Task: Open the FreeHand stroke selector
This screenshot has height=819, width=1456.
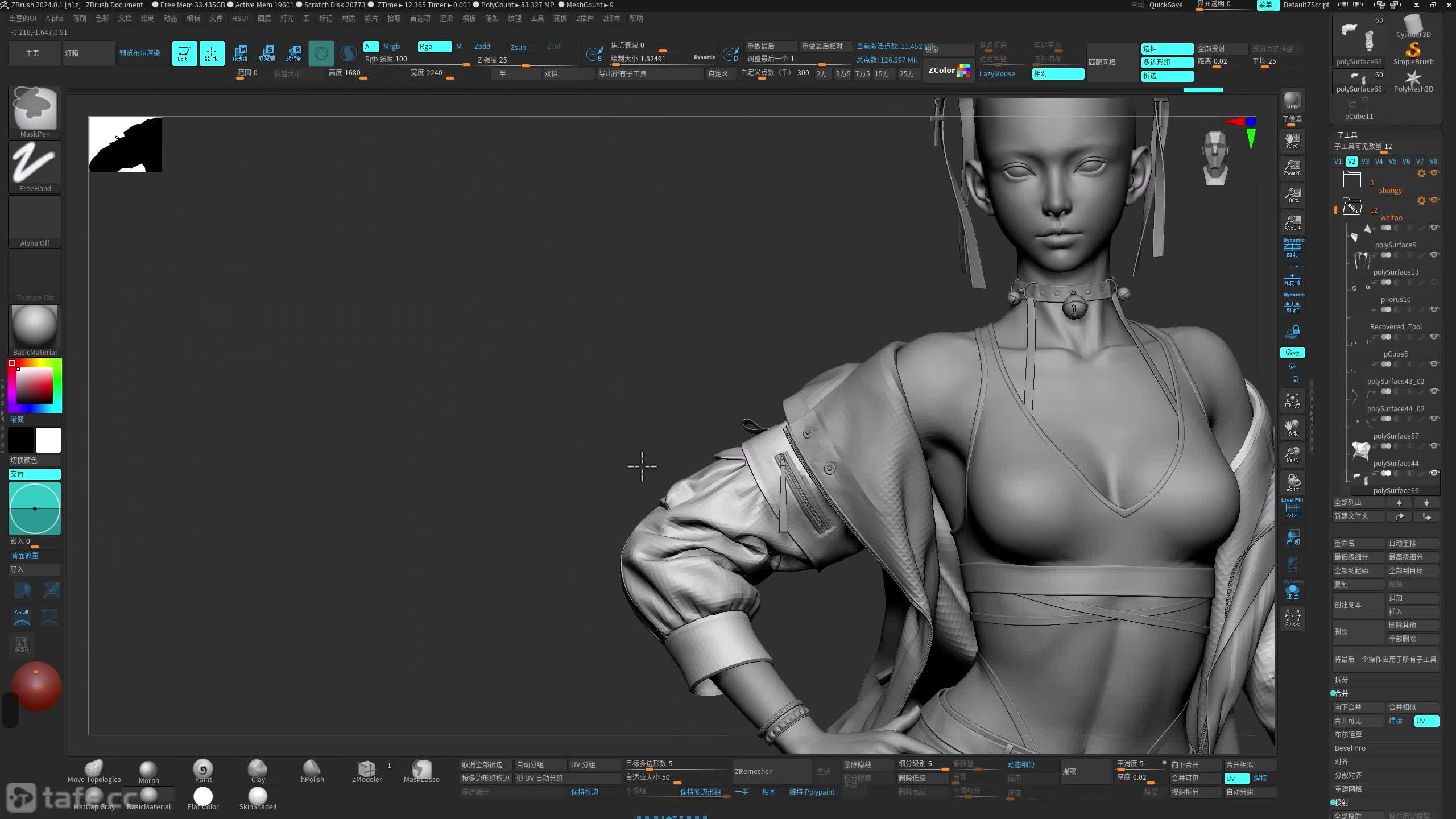Action: coord(35,167)
